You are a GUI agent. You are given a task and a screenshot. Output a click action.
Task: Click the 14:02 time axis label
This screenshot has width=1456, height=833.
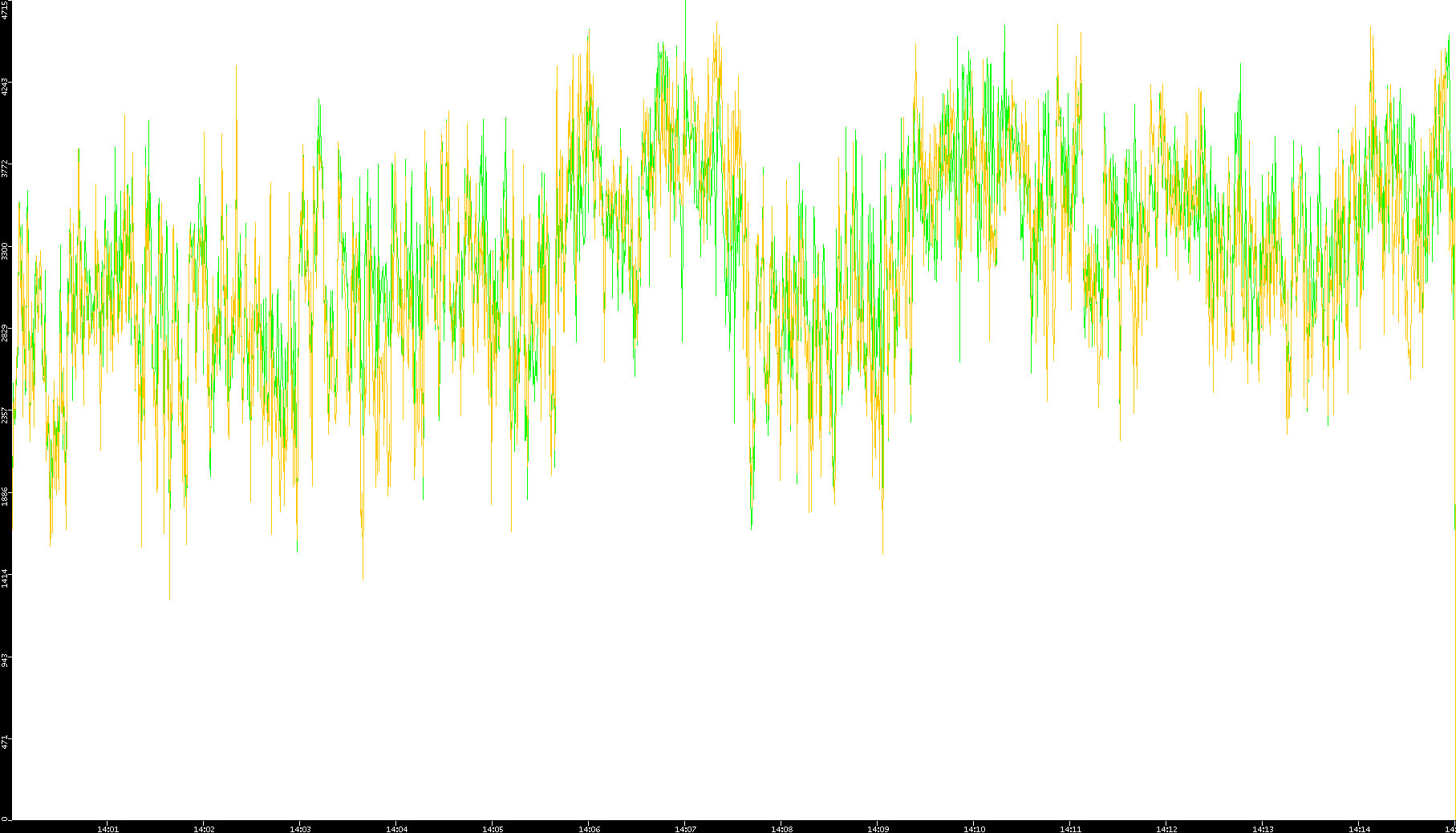204,828
